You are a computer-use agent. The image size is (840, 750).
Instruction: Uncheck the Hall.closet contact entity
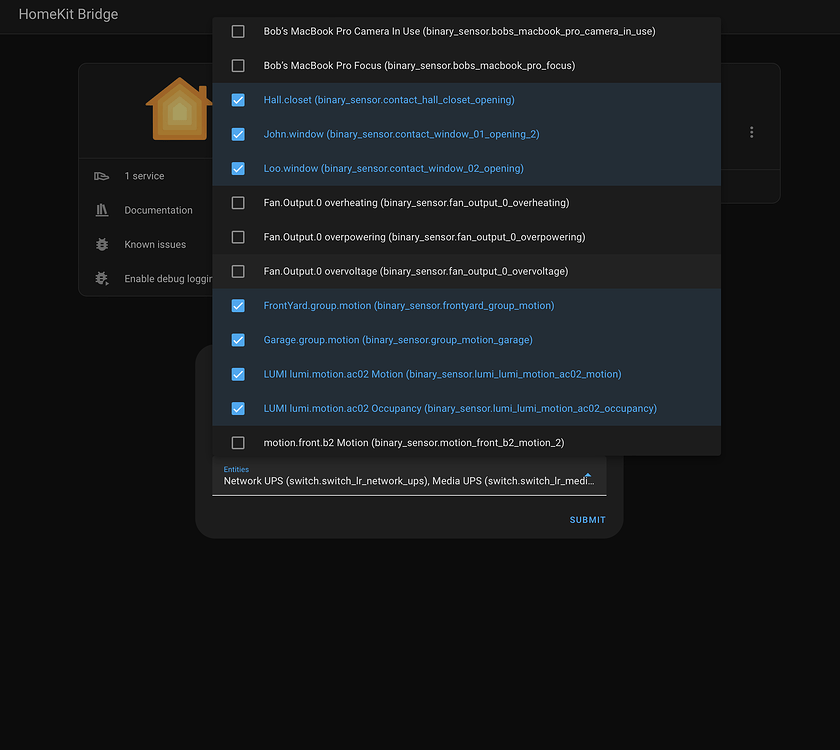(238, 100)
